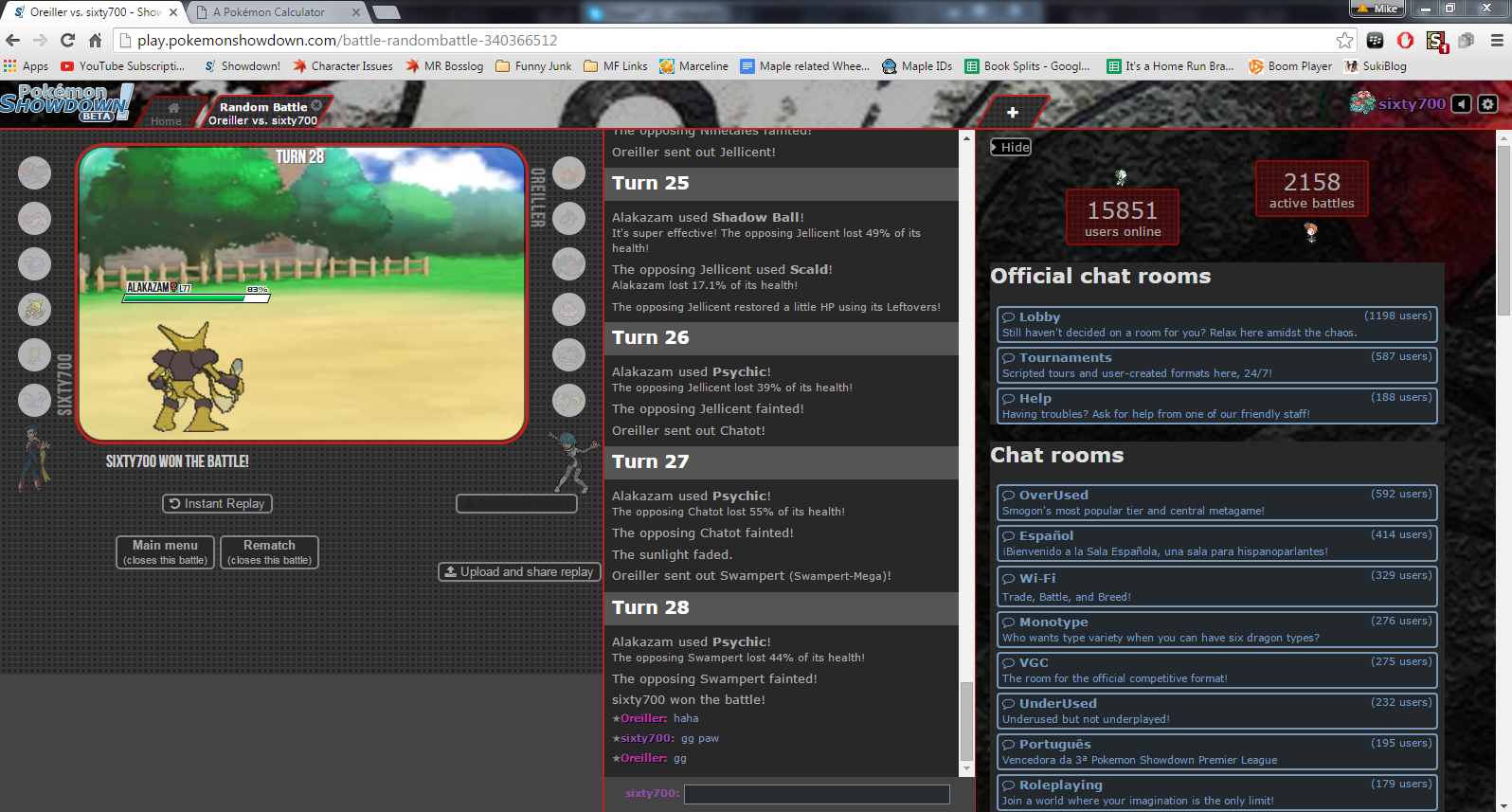Join the UnderUsed chat room
The width and height of the screenshot is (1512, 812).
coord(1216,711)
